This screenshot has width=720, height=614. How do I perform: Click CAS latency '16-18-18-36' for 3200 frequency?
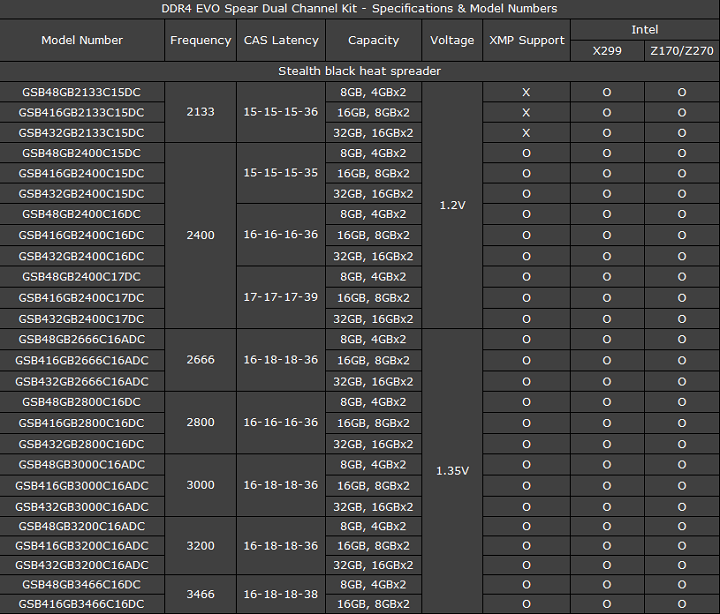(281, 546)
